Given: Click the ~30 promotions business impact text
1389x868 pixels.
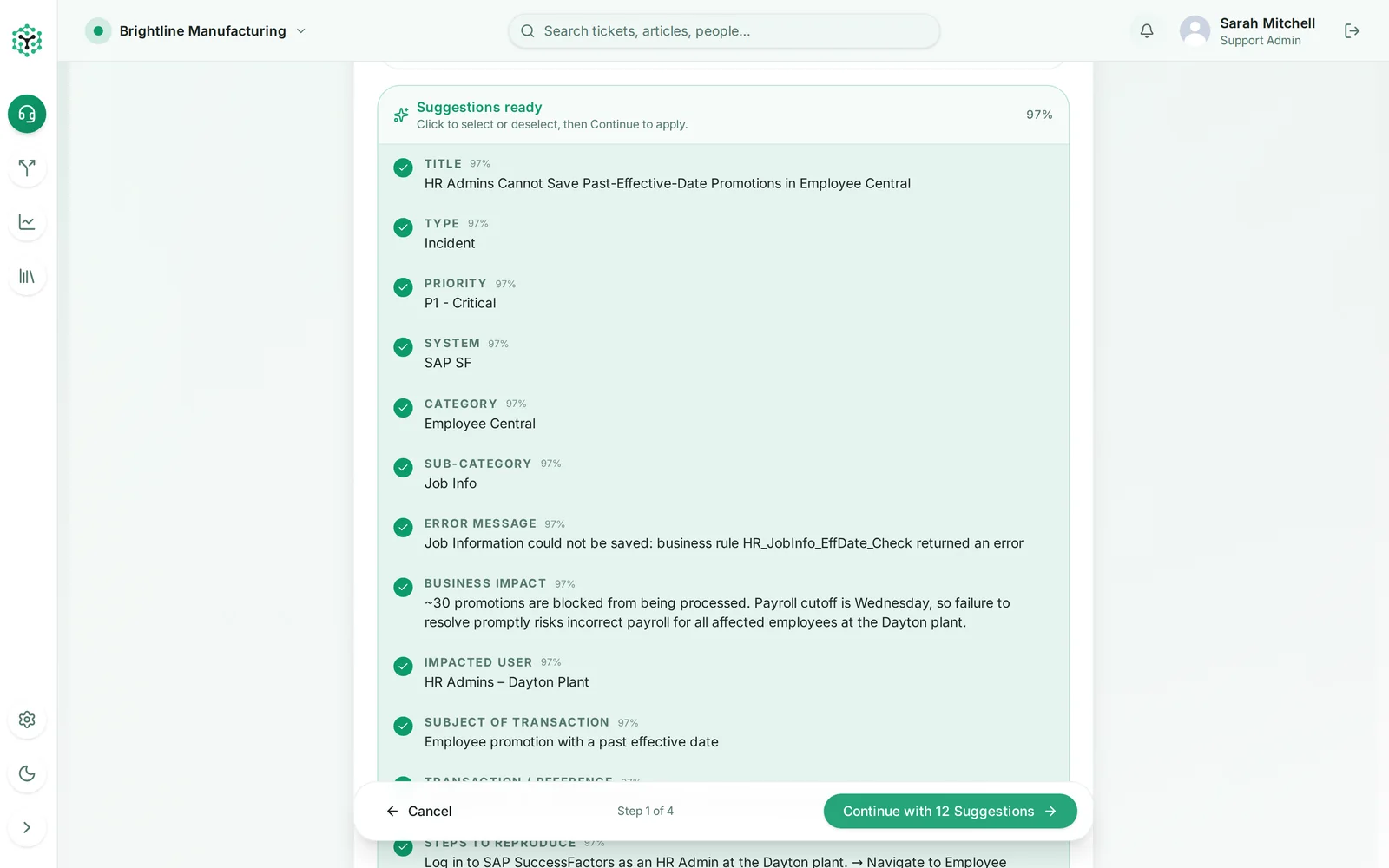Looking at the screenshot, I should (717, 613).
